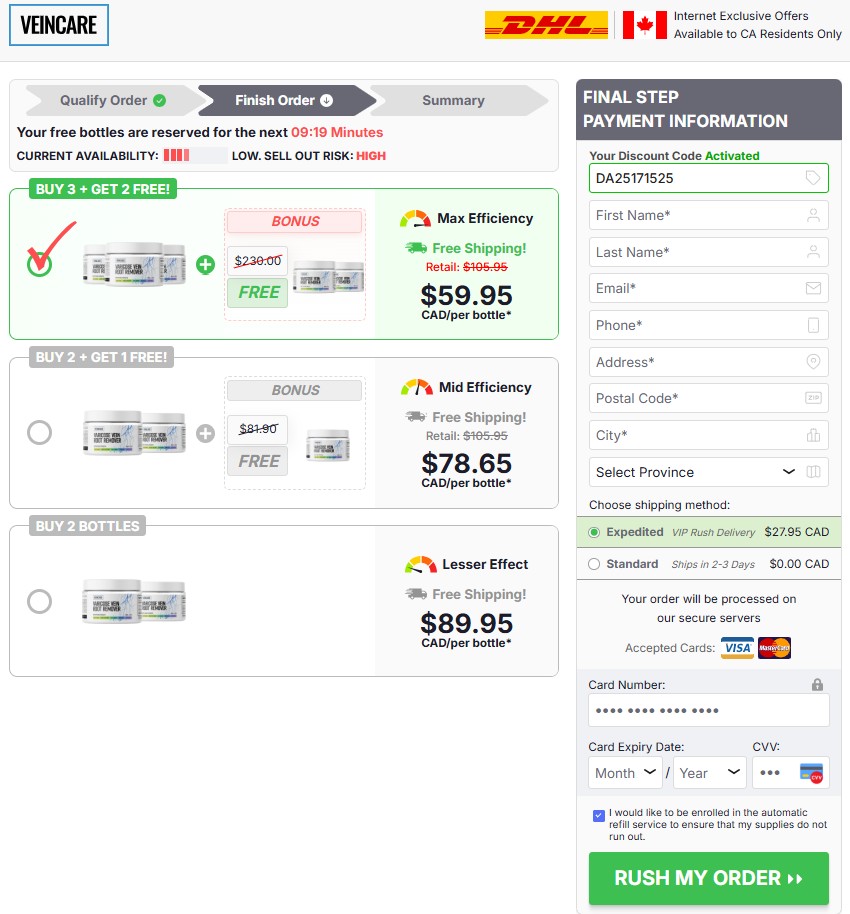Uncheck the automatic refill enrollment checkbox

(599, 815)
